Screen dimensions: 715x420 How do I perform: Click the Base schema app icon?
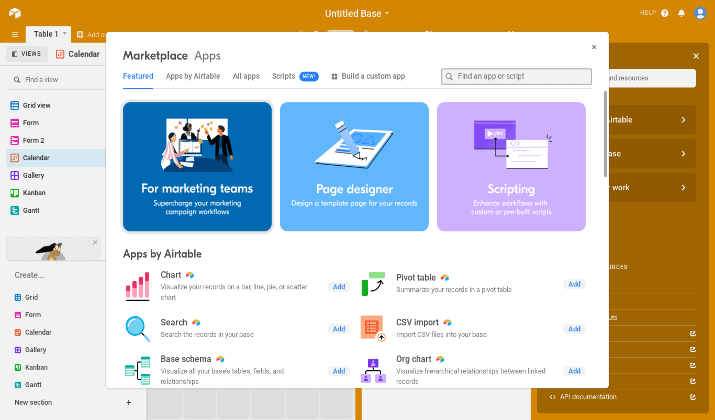tap(137, 371)
